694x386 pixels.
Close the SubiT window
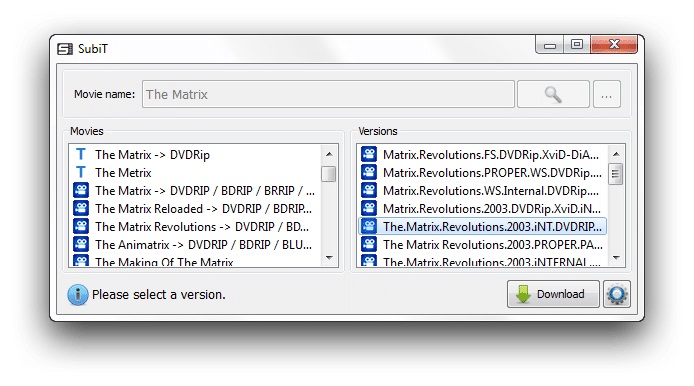(x=614, y=45)
